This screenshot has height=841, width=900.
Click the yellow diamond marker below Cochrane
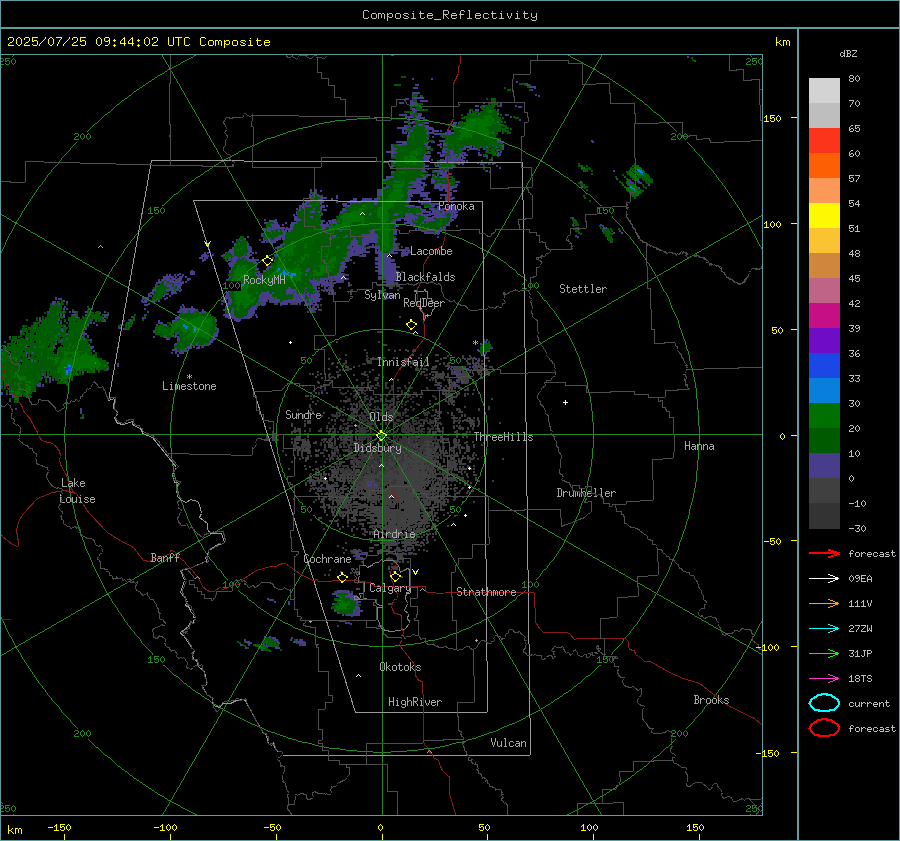click(x=343, y=578)
